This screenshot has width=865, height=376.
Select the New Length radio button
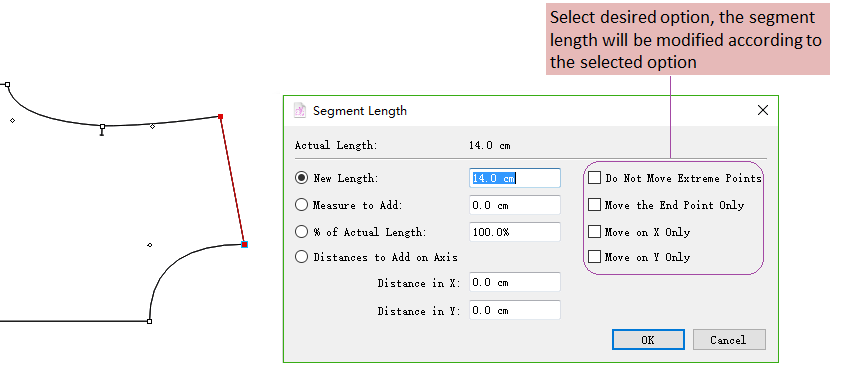(301, 178)
